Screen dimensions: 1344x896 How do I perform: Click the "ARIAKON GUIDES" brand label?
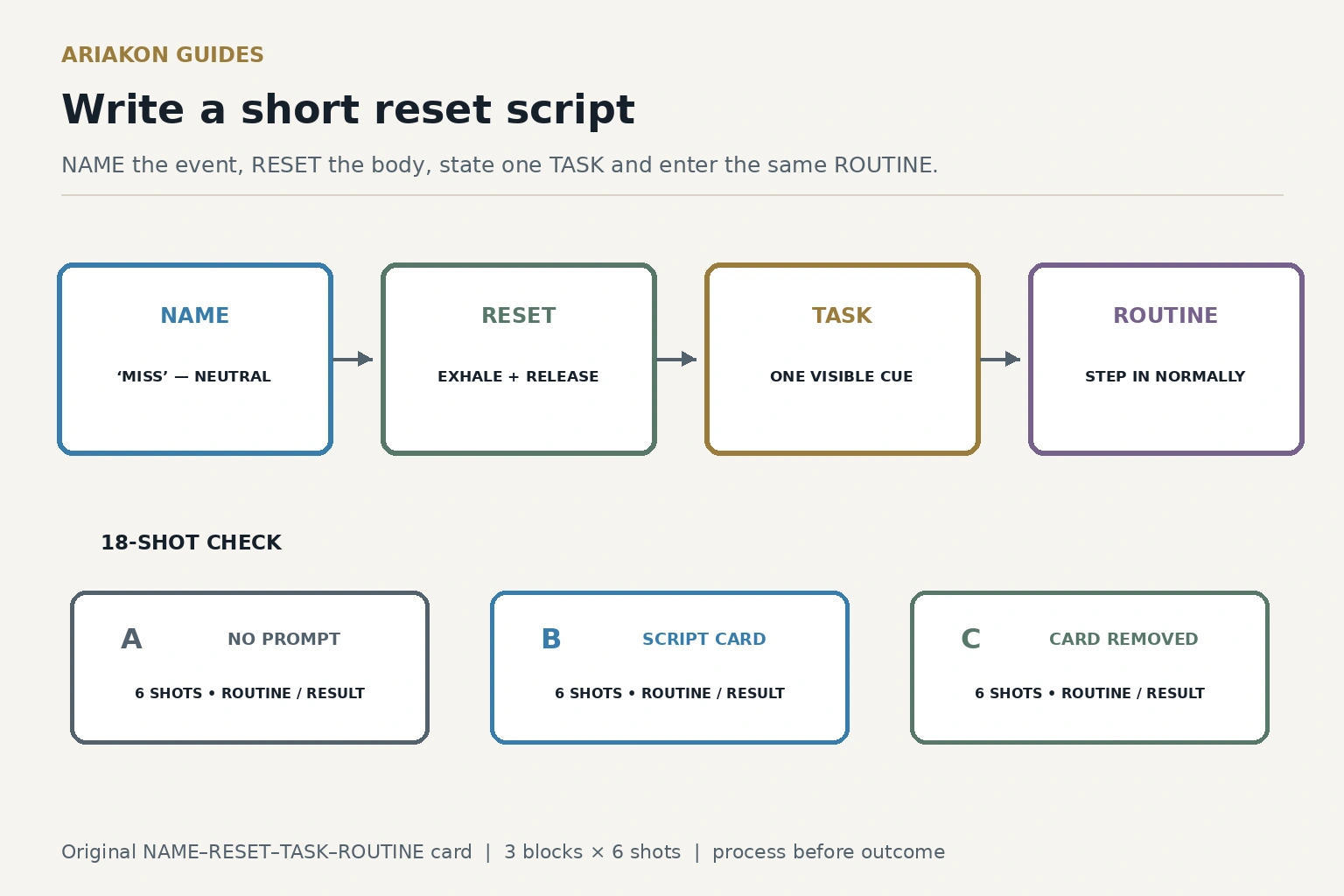pyautogui.click(x=163, y=55)
